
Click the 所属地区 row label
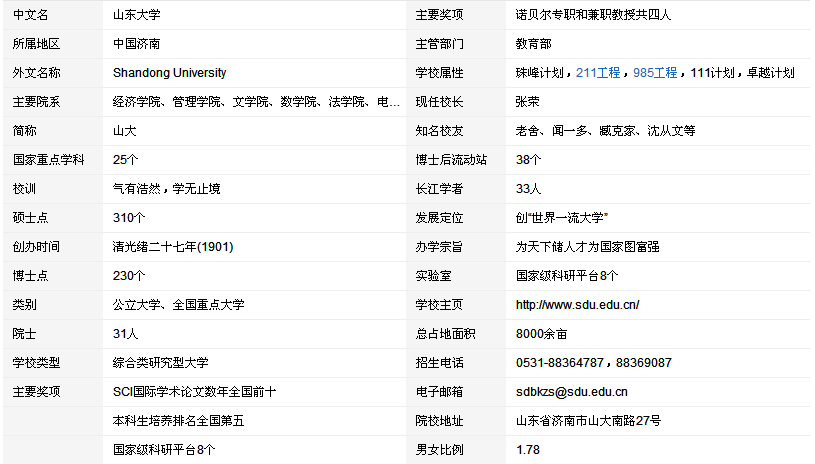36,44
